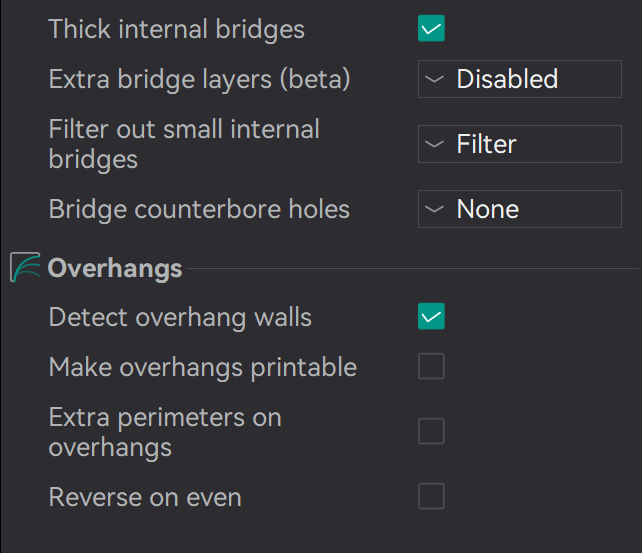Tick Extra perimeters on overhangs checkbox
Image resolution: width=642 pixels, height=553 pixels.
tap(431, 431)
